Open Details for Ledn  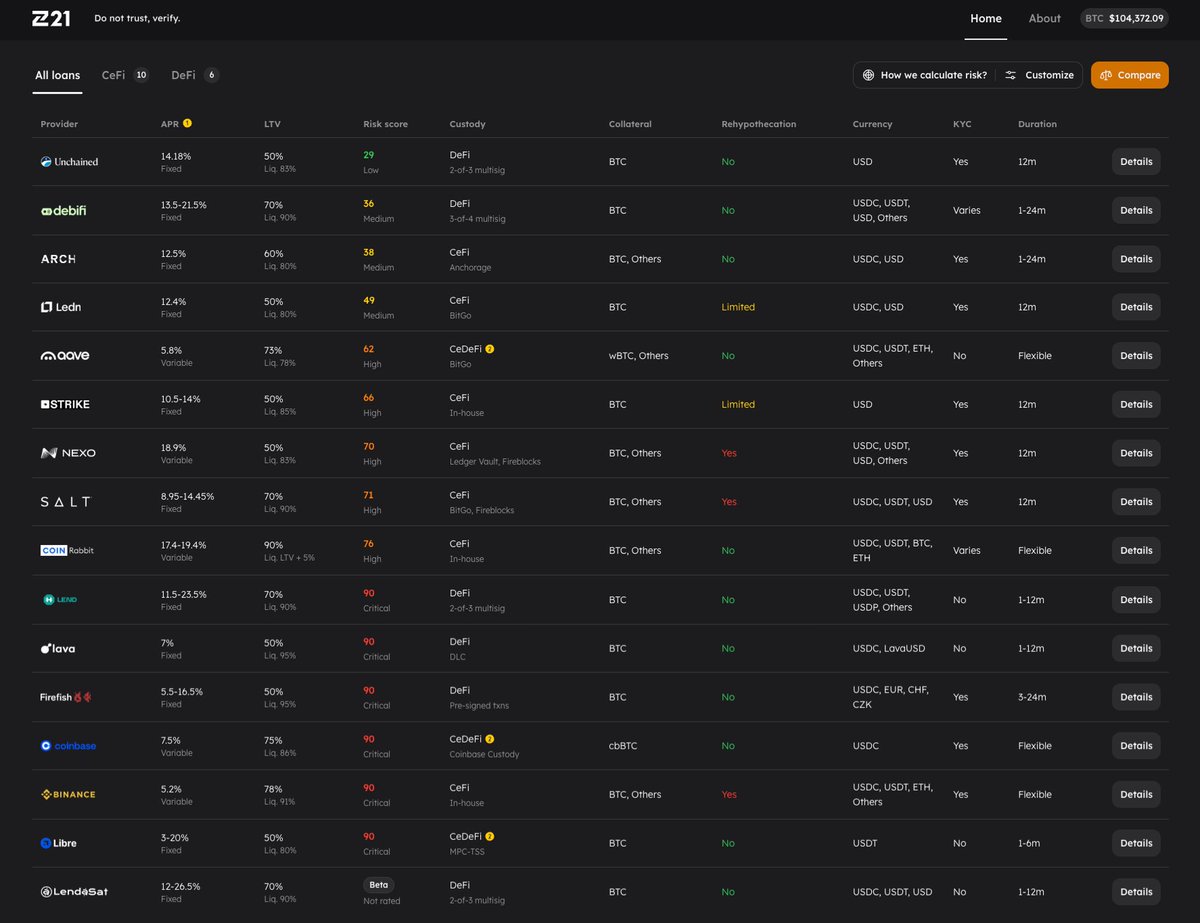[1136, 307]
